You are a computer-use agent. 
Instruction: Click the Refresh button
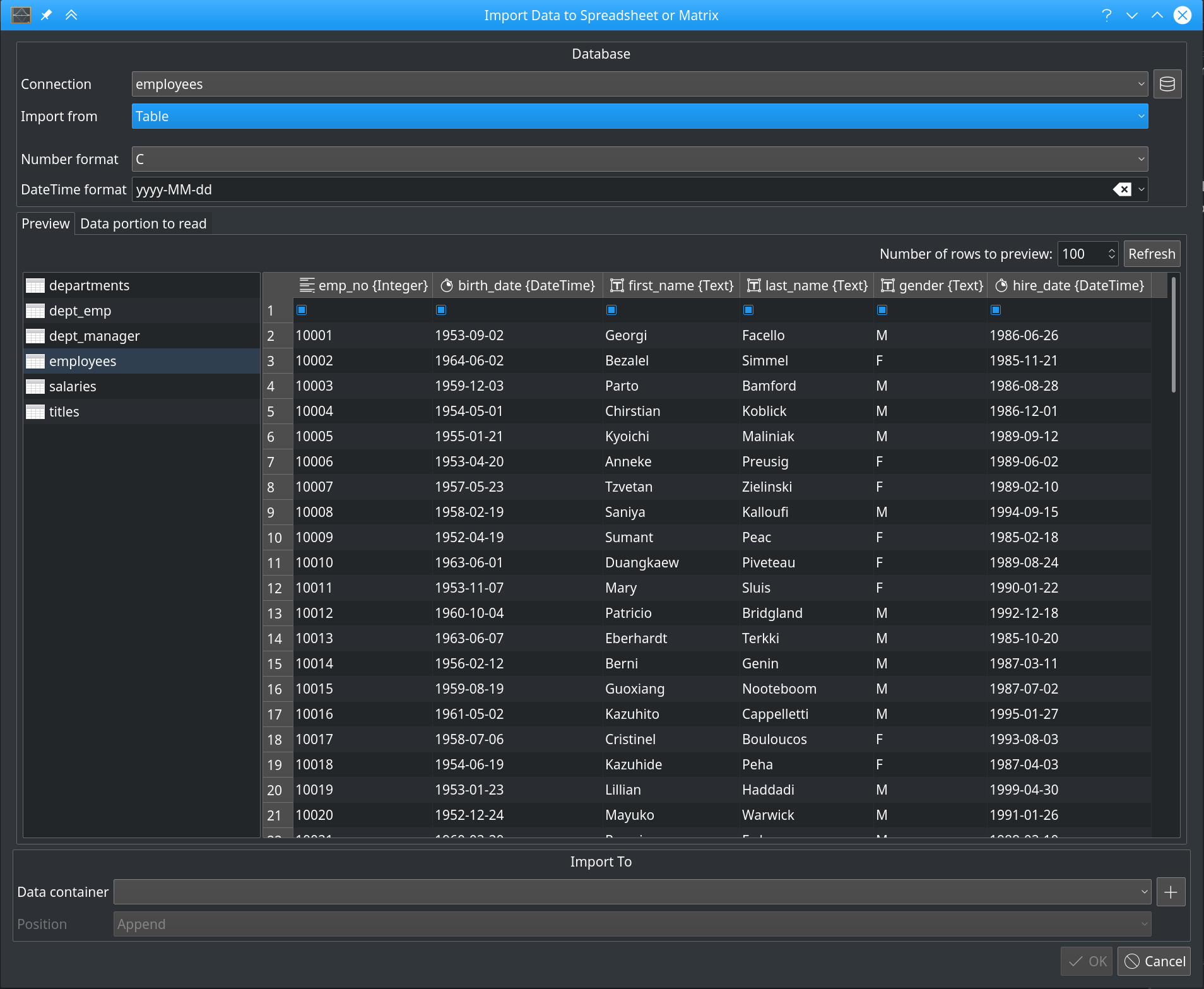click(x=1151, y=254)
